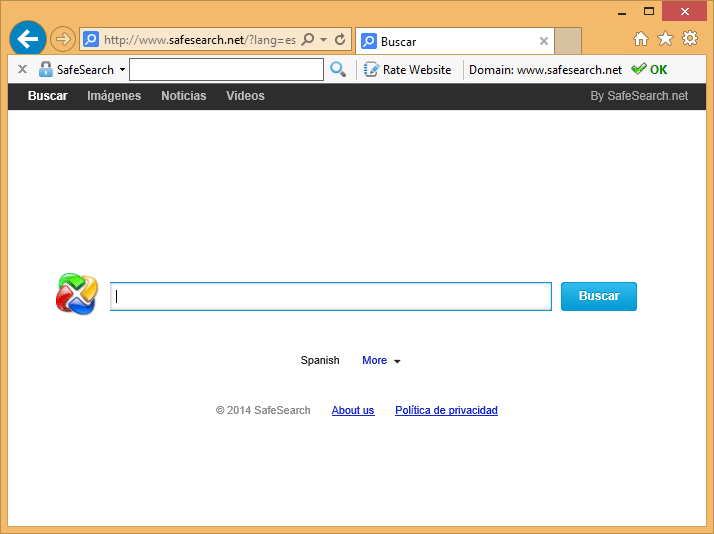This screenshot has width=714, height=534.
Task: Click the blue site favicon in address bar
Action: tap(91, 40)
